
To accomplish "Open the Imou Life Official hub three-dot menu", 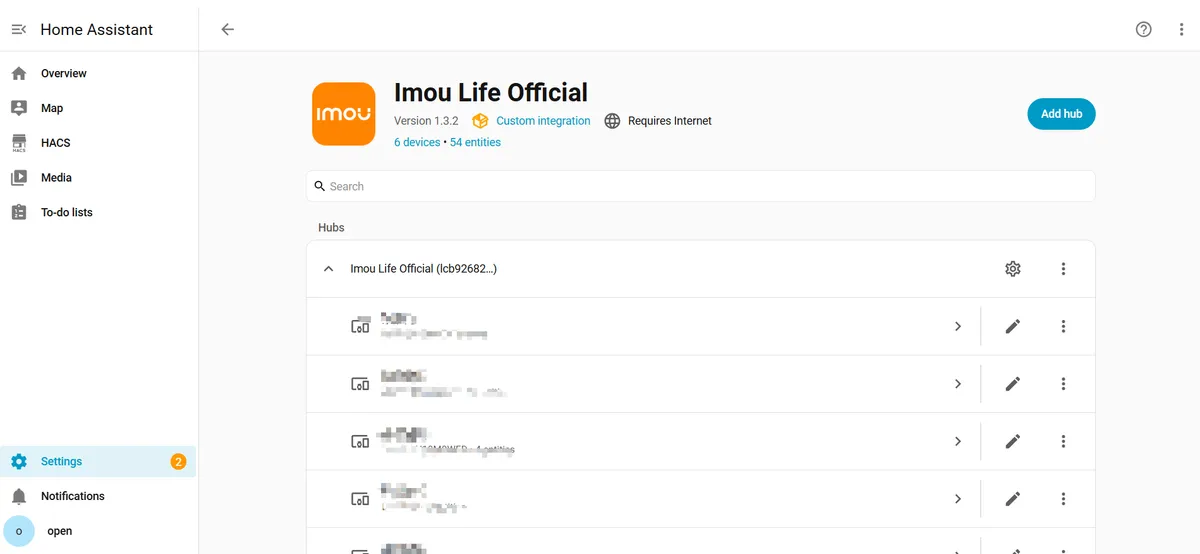I will click(1063, 269).
